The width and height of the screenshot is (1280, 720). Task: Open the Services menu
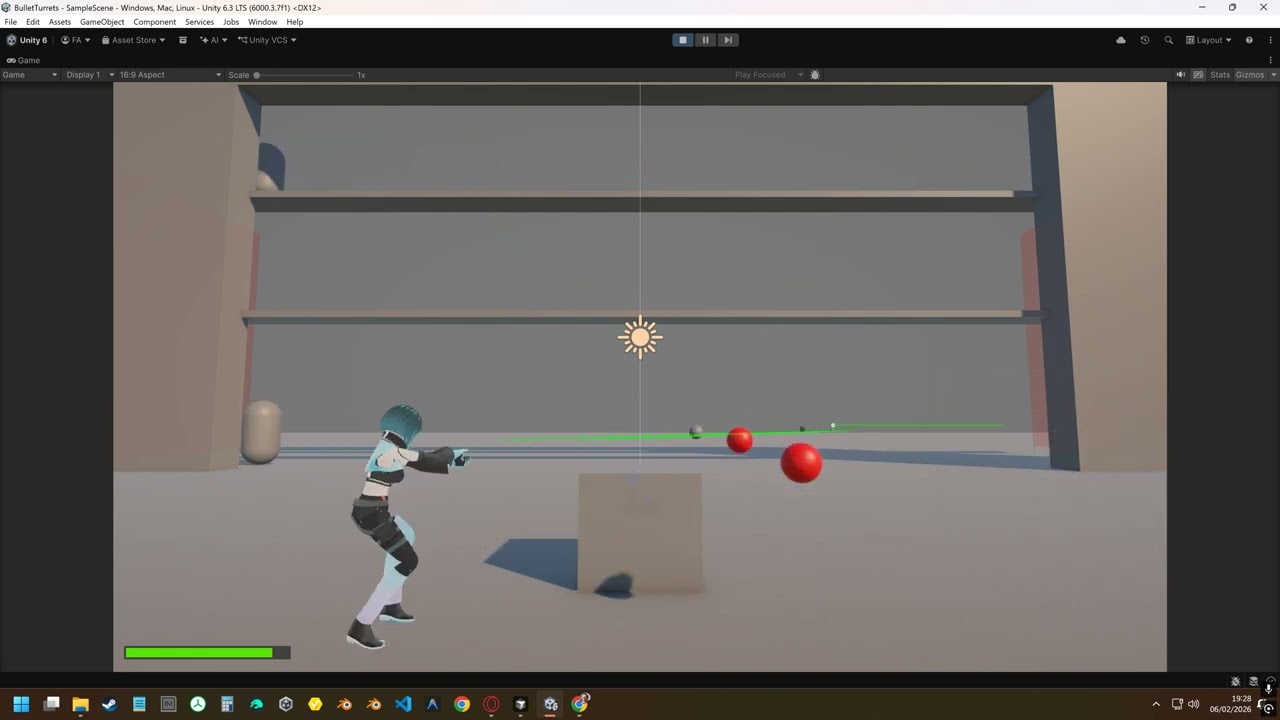199,22
